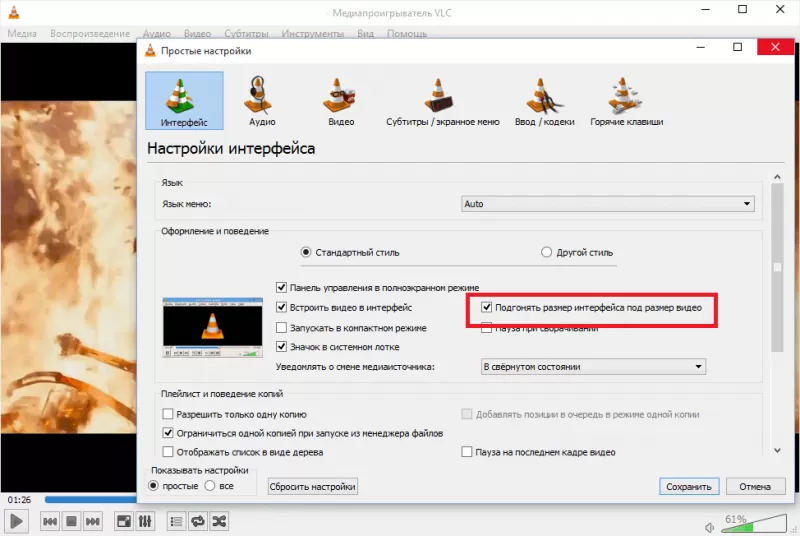Click the settings scrollbar up arrow
Screen dimensions: 800x536
coord(777,176)
